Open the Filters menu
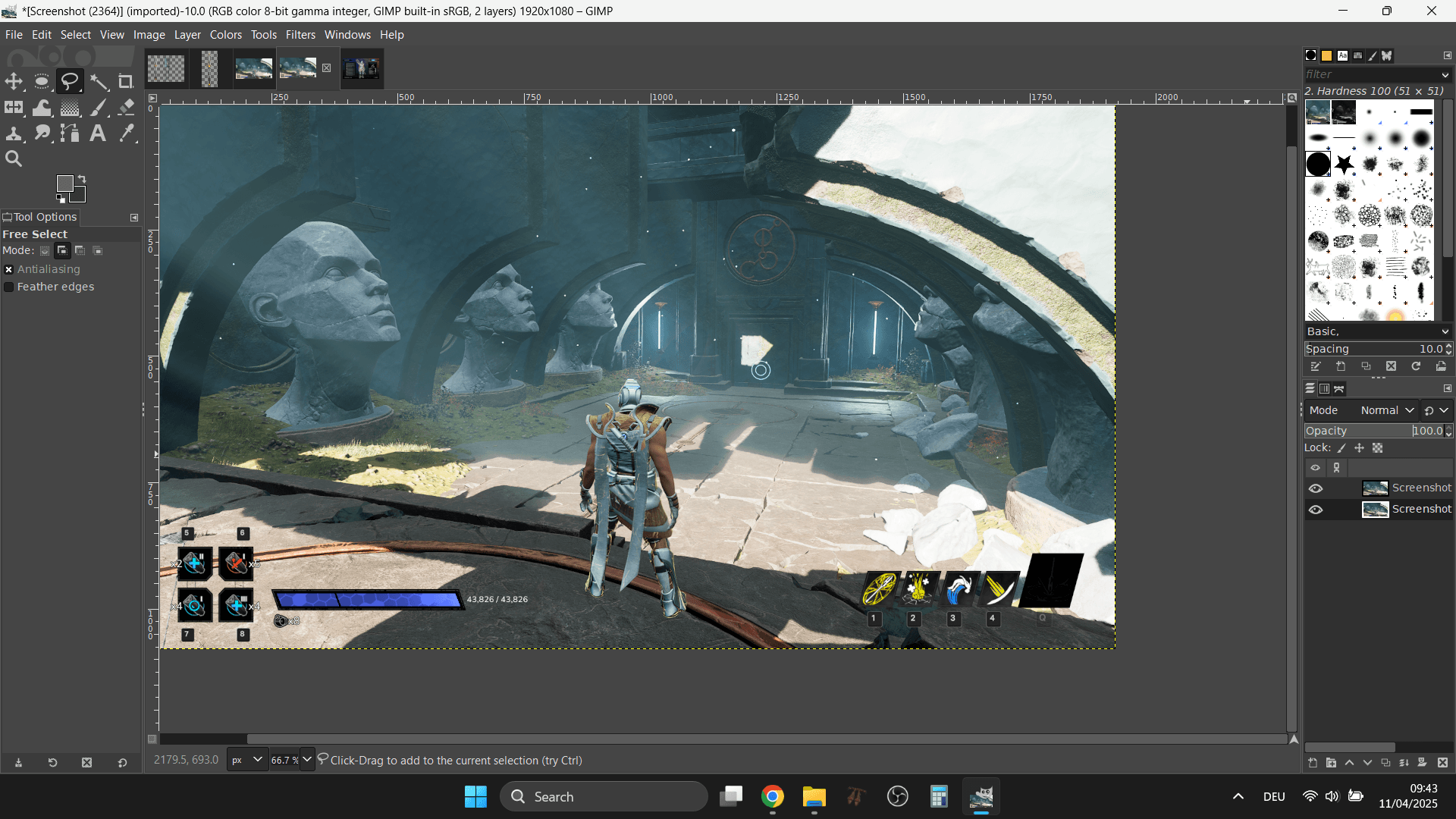This screenshot has width=1456, height=819. point(300,35)
